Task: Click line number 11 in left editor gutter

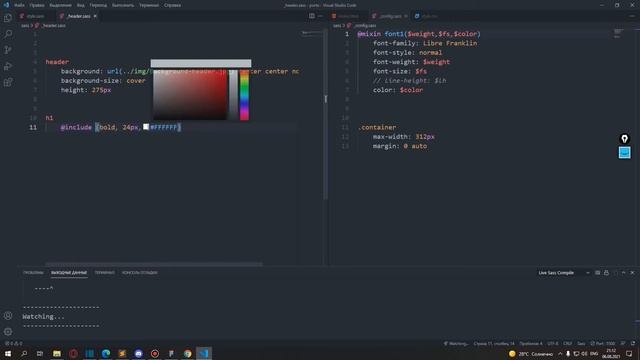Action: (x=33, y=127)
